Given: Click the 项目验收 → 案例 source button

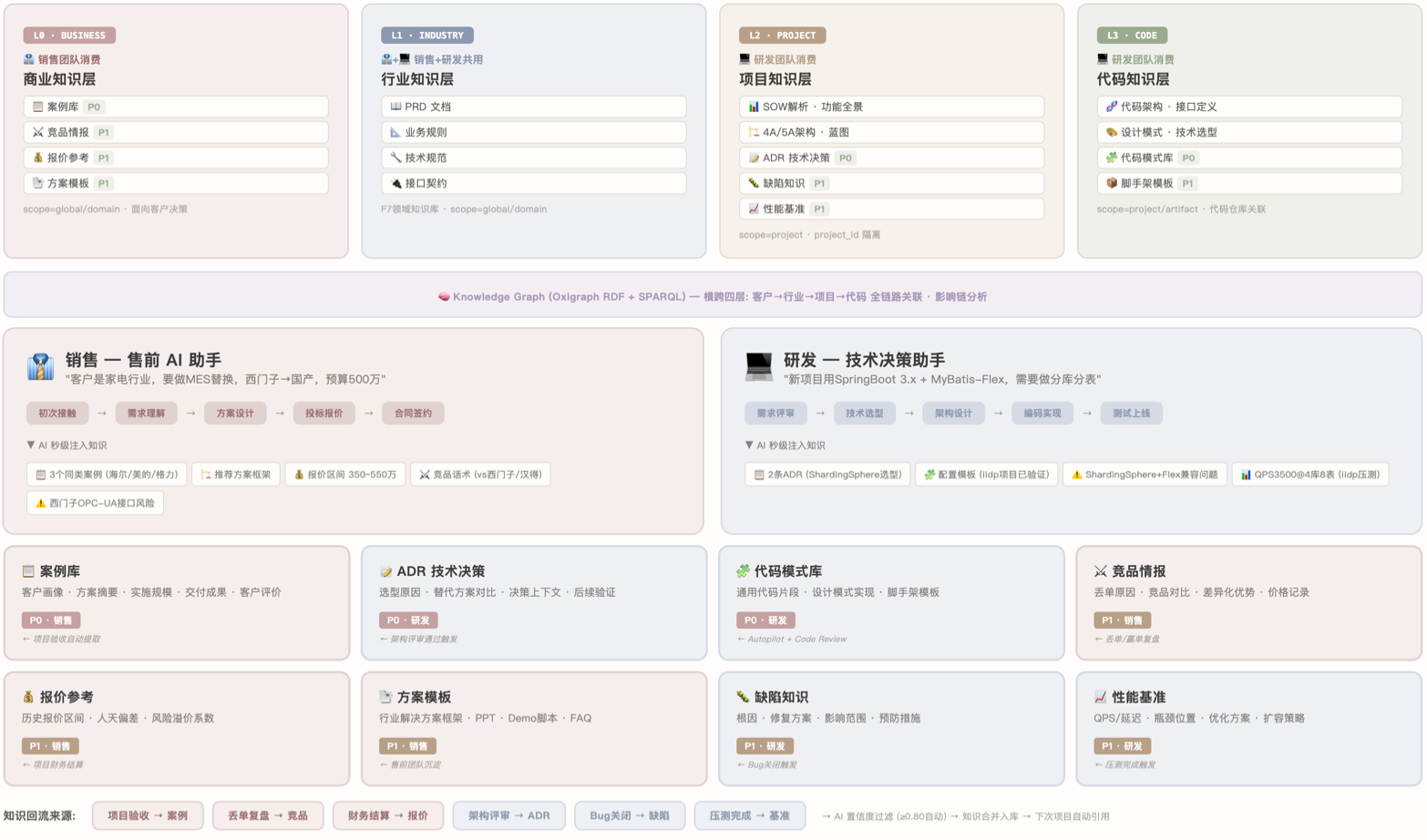Looking at the screenshot, I should click(x=148, y=816).
